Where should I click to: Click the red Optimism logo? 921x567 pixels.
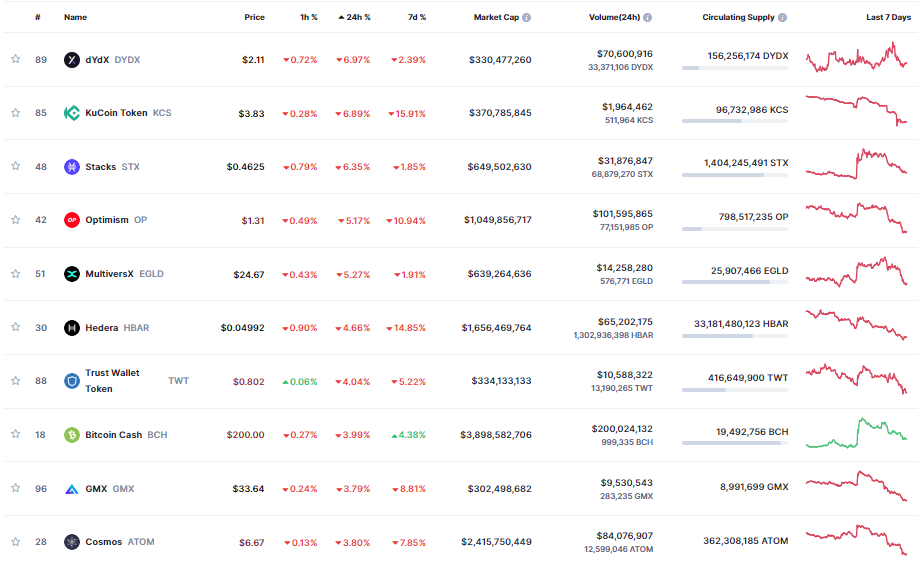72,220
